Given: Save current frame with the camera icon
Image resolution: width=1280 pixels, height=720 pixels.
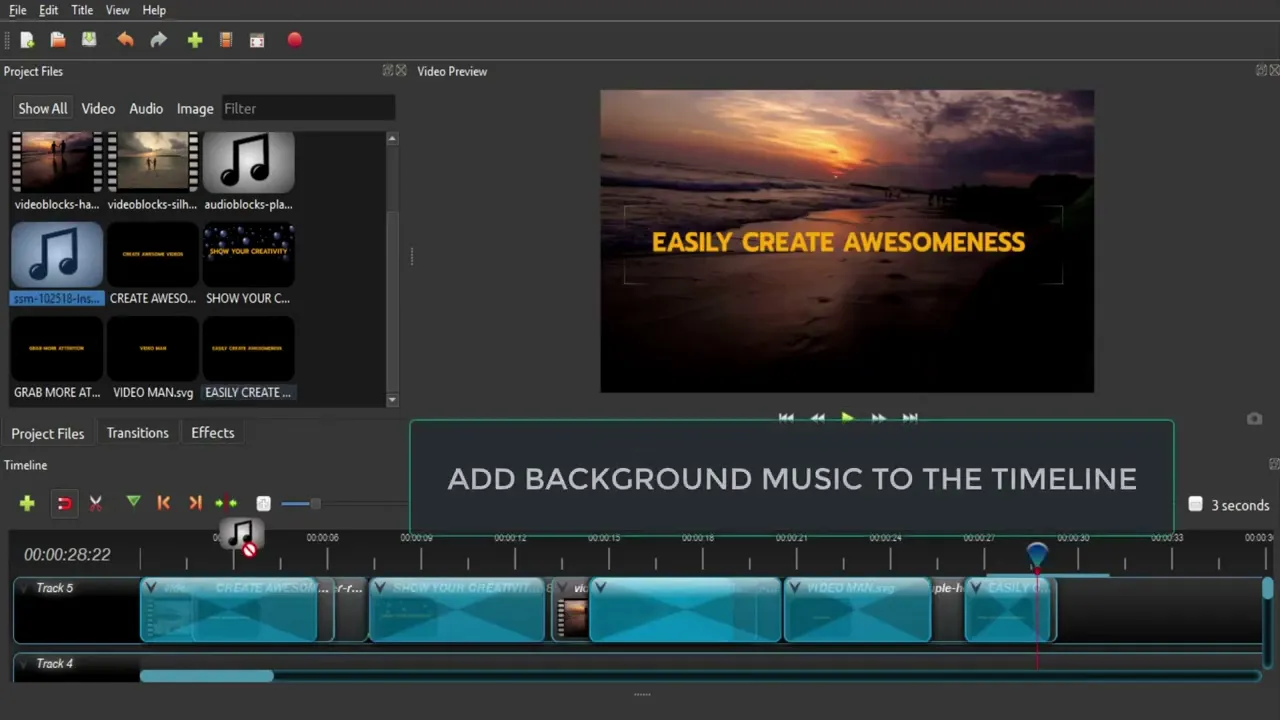Looking at the screenshot, I should (x=1254, y=418).
